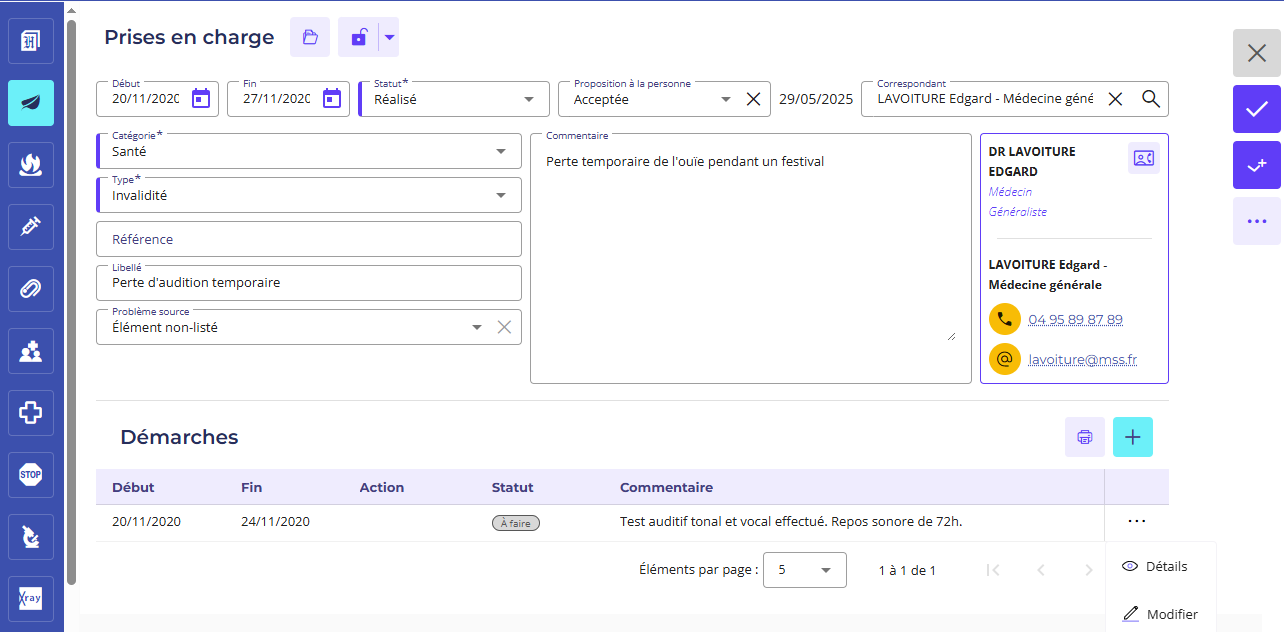Click the syringe icon in the sidebar
Screen dimensions: 1284x632
(x=31, y=226)
